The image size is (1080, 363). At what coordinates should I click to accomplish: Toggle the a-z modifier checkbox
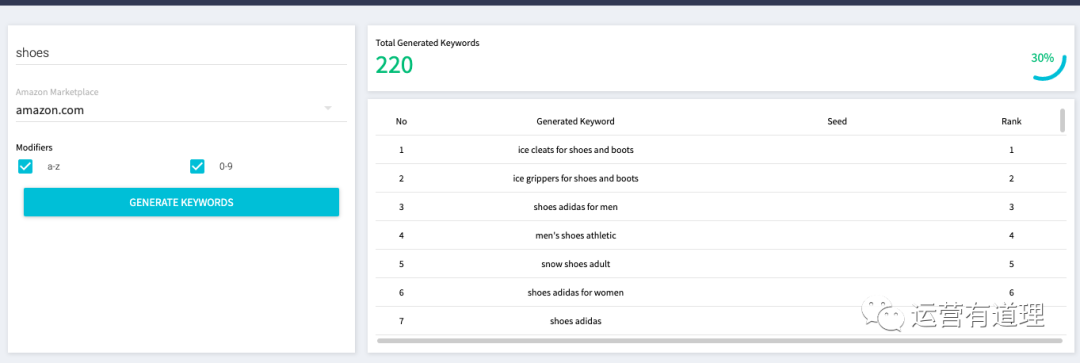25,166
